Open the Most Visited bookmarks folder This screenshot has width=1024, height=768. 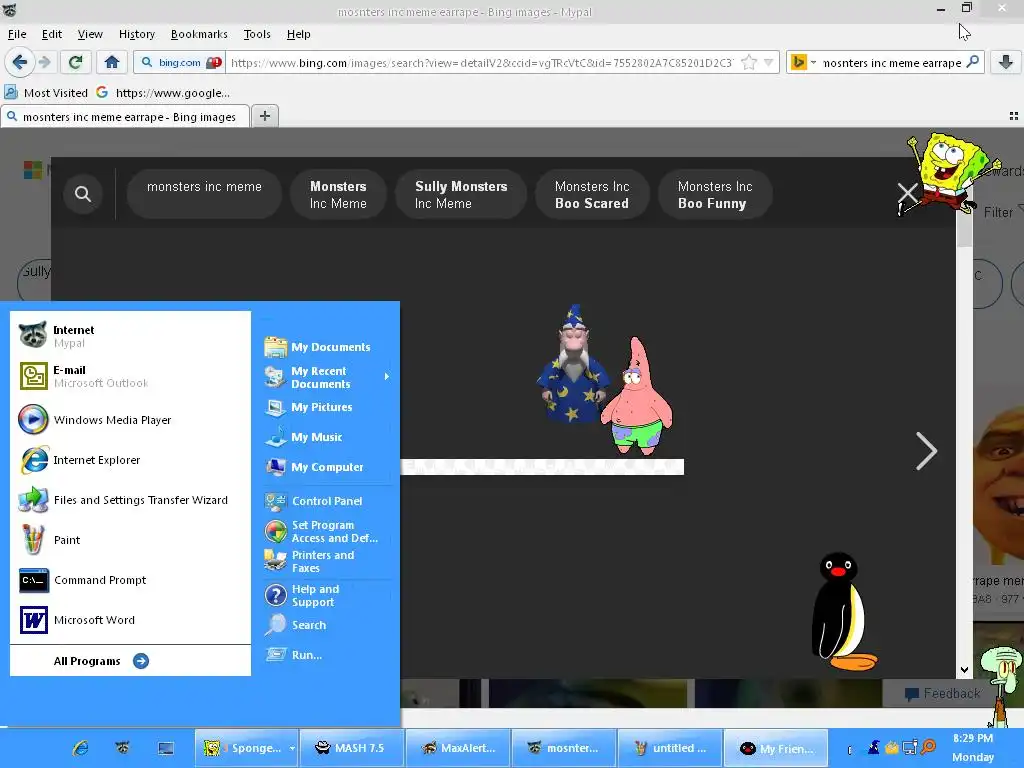(x=46, y=93)
